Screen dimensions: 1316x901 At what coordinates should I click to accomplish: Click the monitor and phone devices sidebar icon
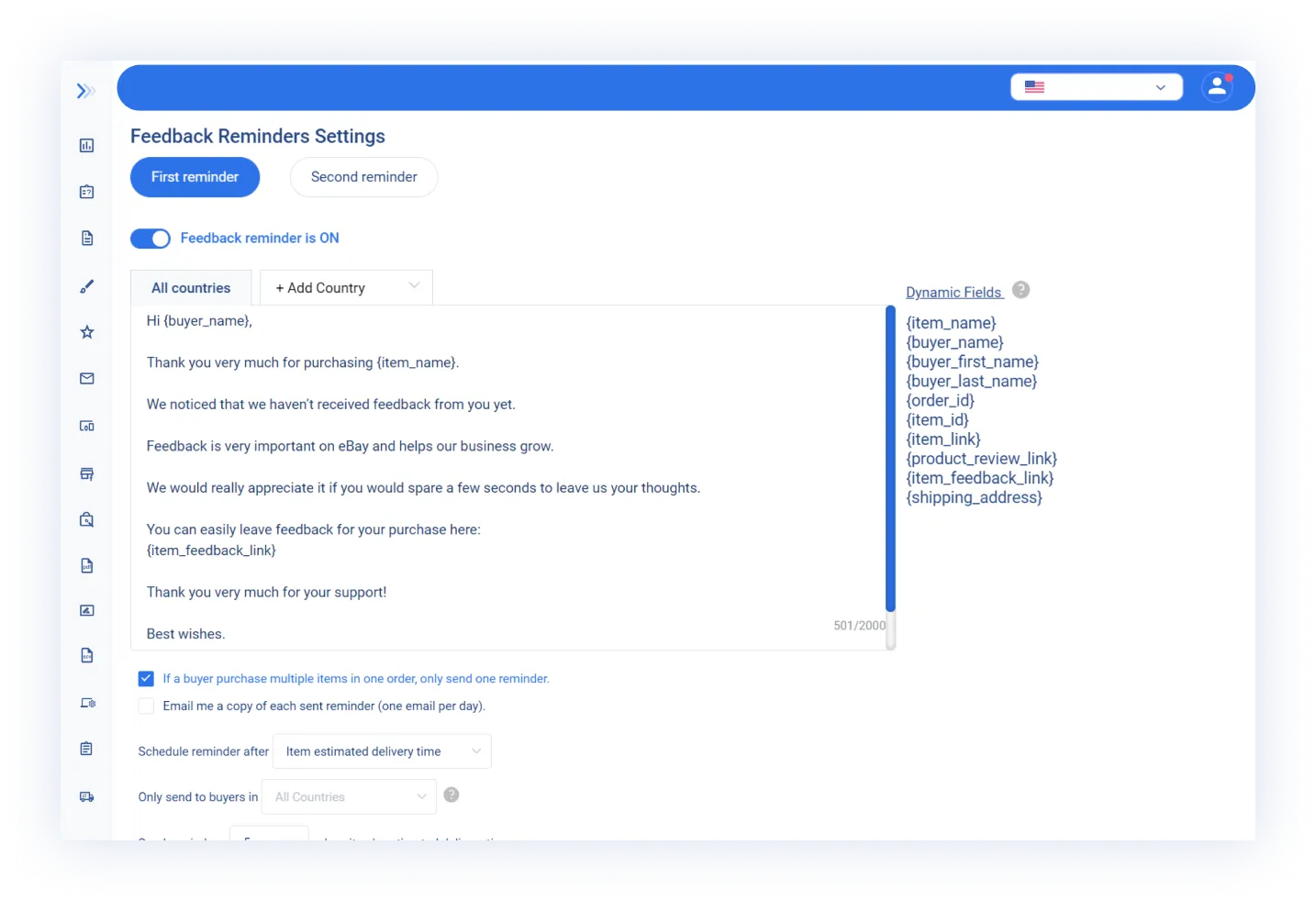coord(87,426)
